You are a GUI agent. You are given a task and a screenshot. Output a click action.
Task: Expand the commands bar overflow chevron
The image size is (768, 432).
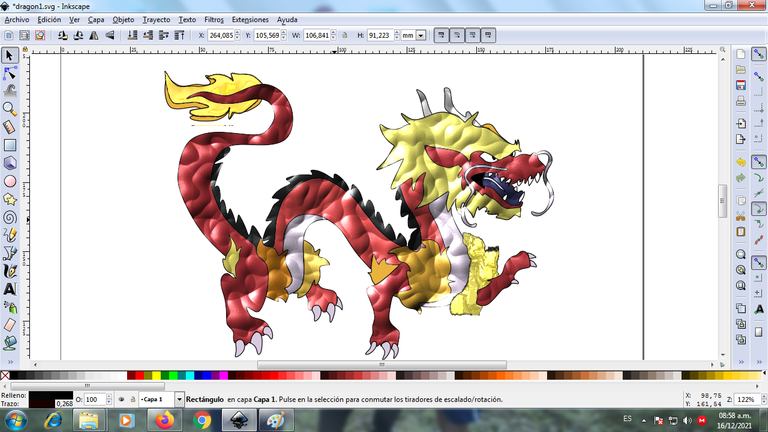click(x=741, y=362)
